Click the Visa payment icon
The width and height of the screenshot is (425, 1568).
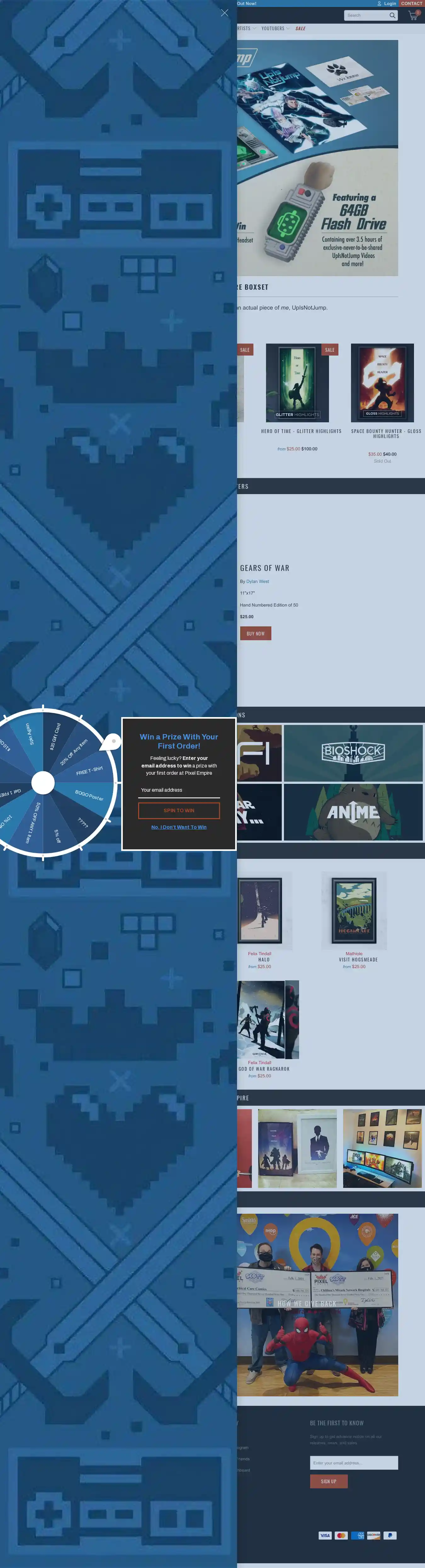[x=325, y=1535]
